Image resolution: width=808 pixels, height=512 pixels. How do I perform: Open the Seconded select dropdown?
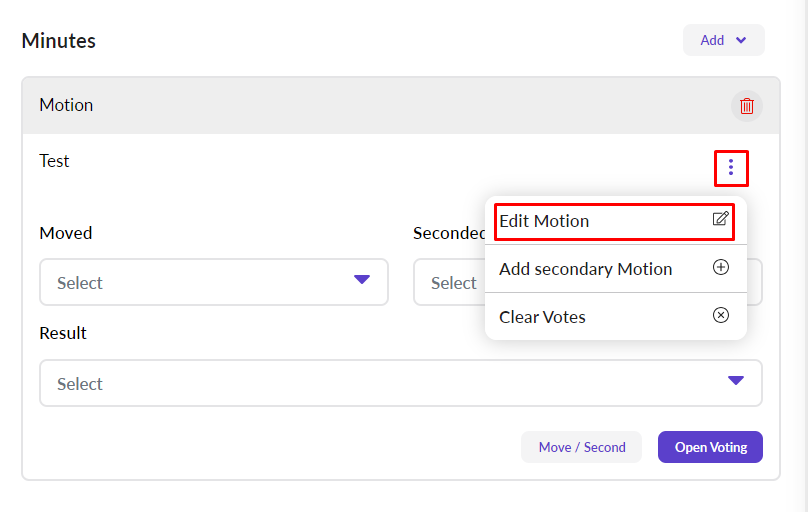452,283
